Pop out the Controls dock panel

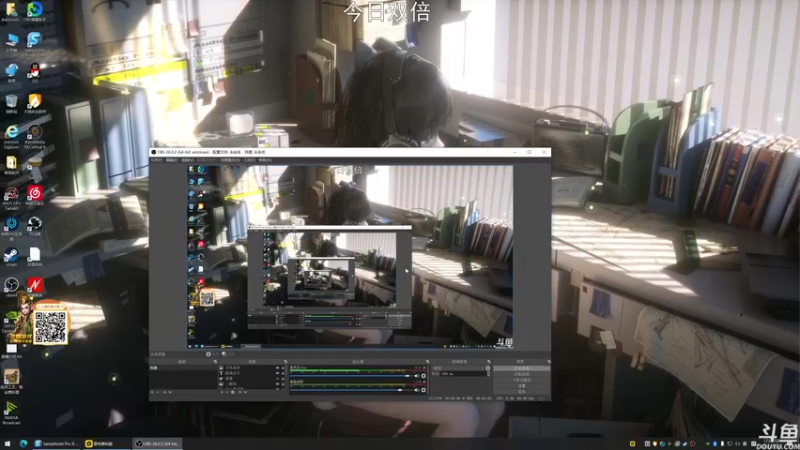point(549,362)
